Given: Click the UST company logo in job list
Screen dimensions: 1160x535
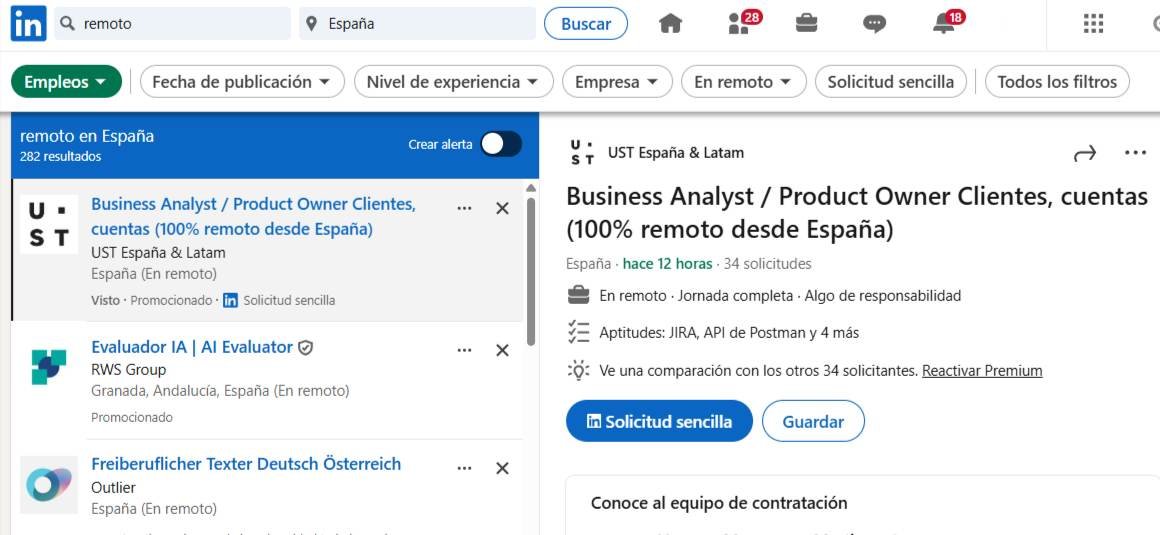Looking at the screenshot, I should (49, 224).
